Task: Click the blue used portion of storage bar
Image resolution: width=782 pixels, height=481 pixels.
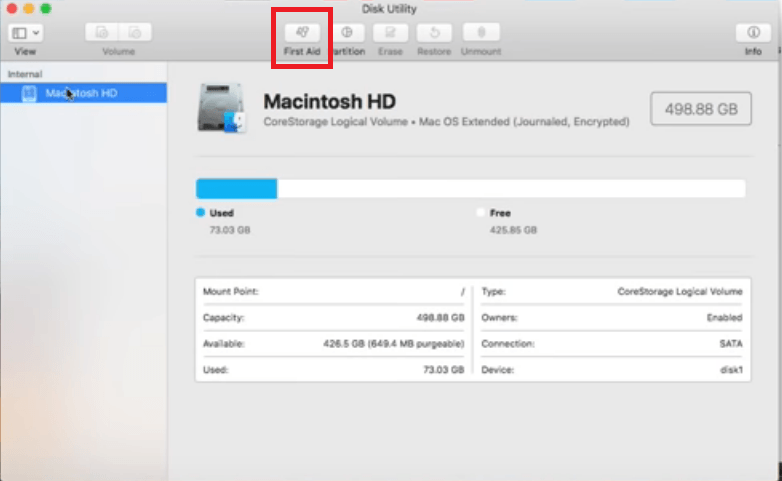Action: (x=236, y=189)
